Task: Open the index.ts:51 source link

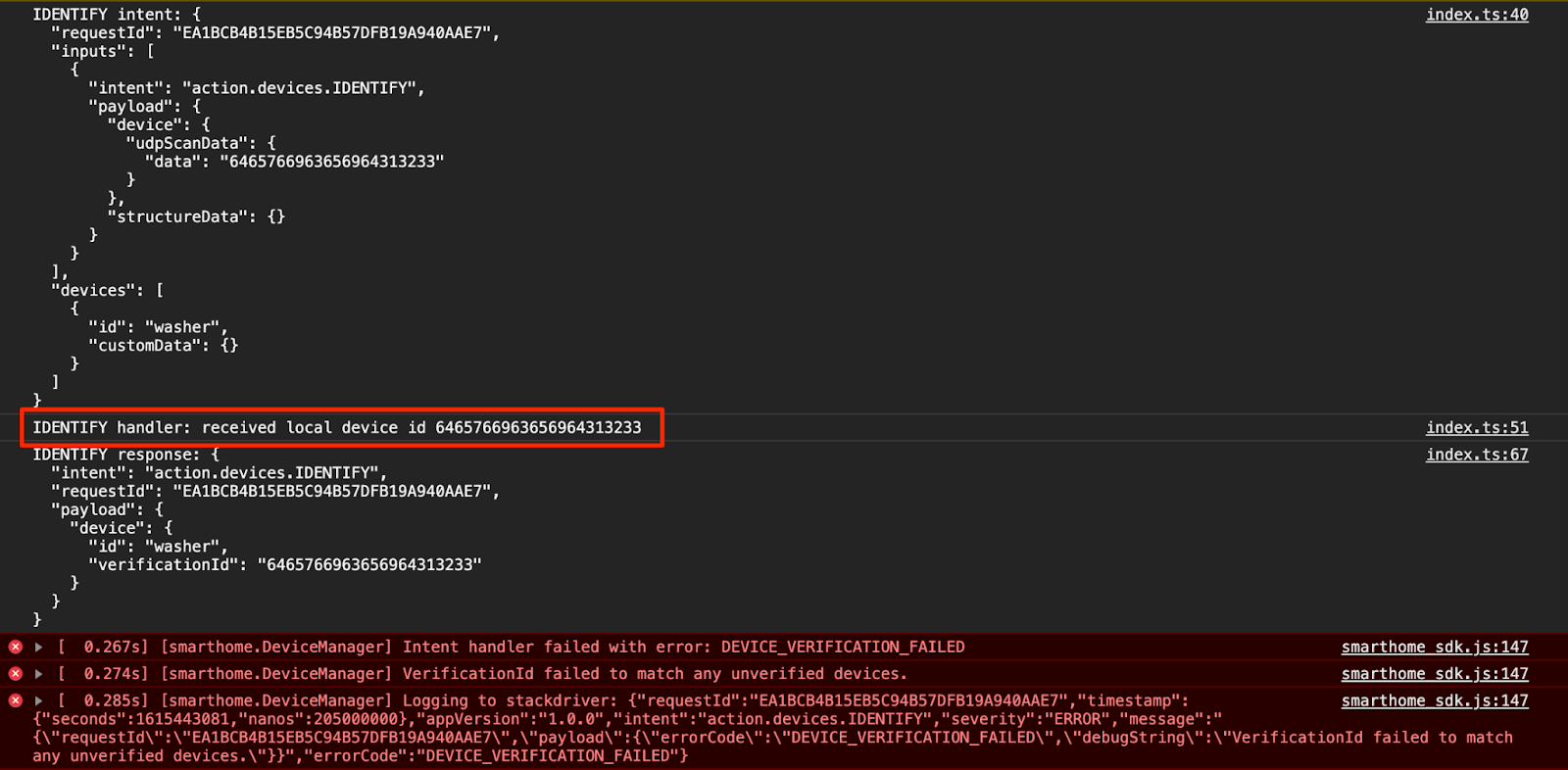Action: tap(1476, 428)
